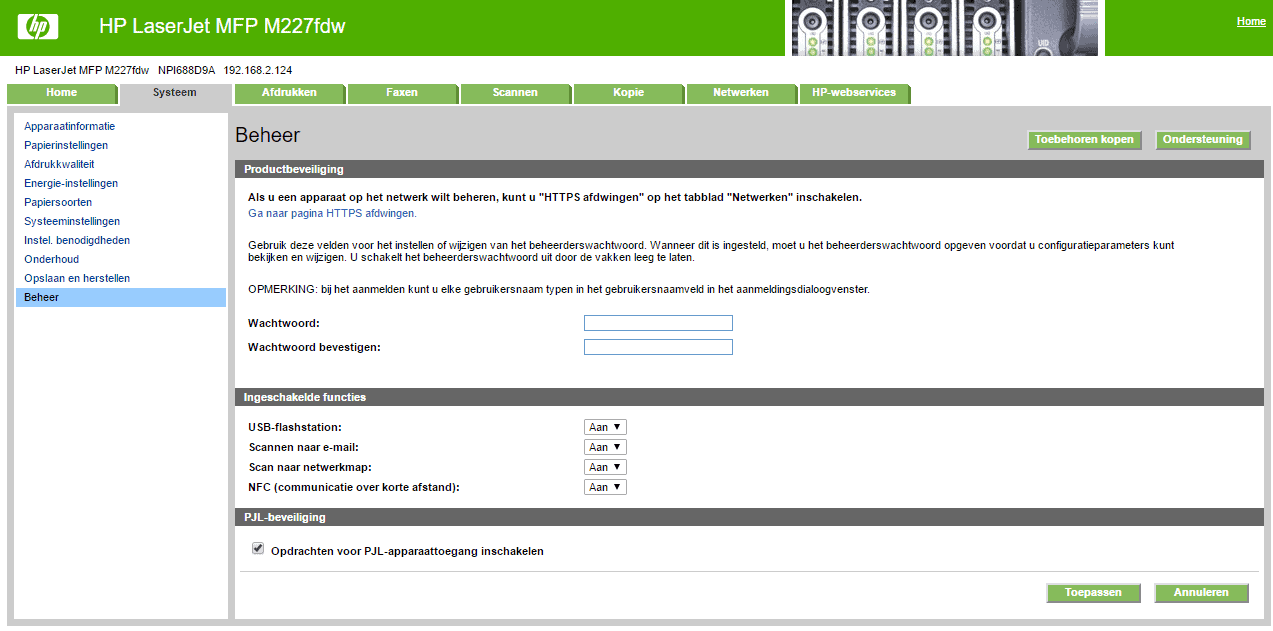The height and width of the screenshot is (631, 1273).
Task: Select the highlighted Beheer sidebar item
Action: (121, 298)
